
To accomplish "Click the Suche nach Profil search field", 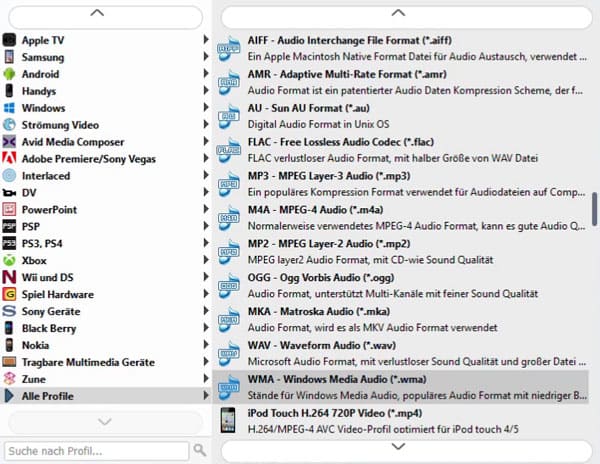I will [96, 450].
